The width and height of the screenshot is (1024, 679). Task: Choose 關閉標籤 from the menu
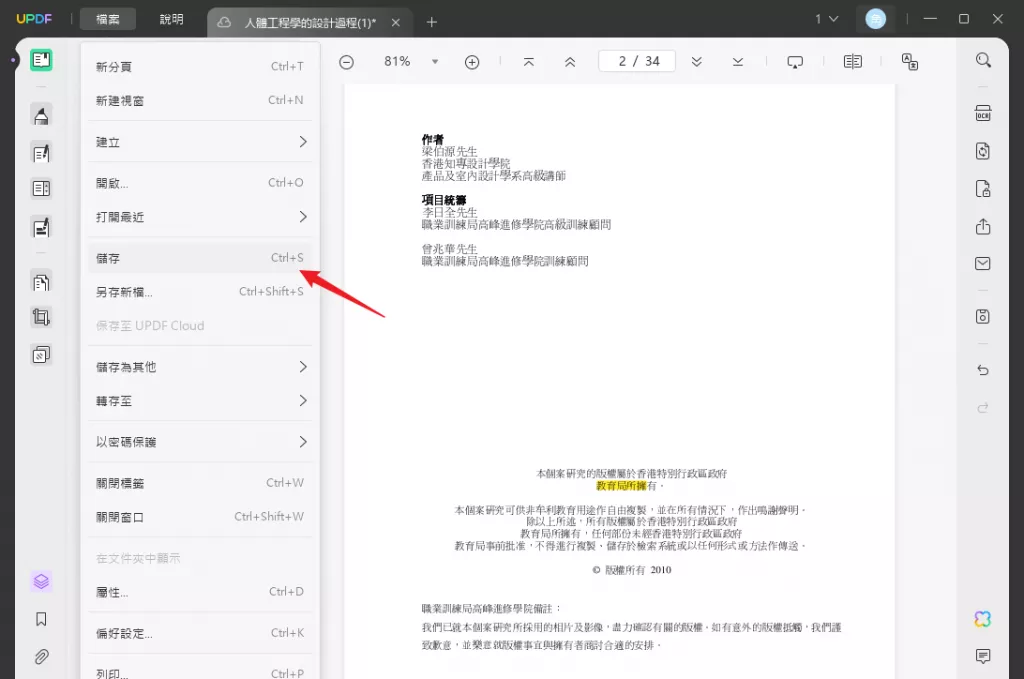tap(200, 483)
